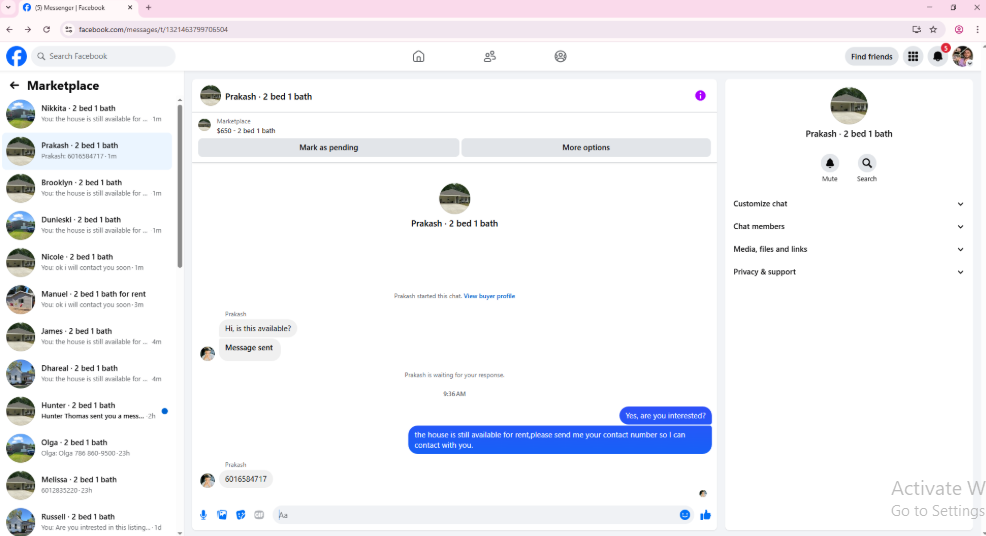This screenshot has height=536, width=986.
Task: Open the Dunieski 2 bed 1 bath chat
Action: [87, 225]
